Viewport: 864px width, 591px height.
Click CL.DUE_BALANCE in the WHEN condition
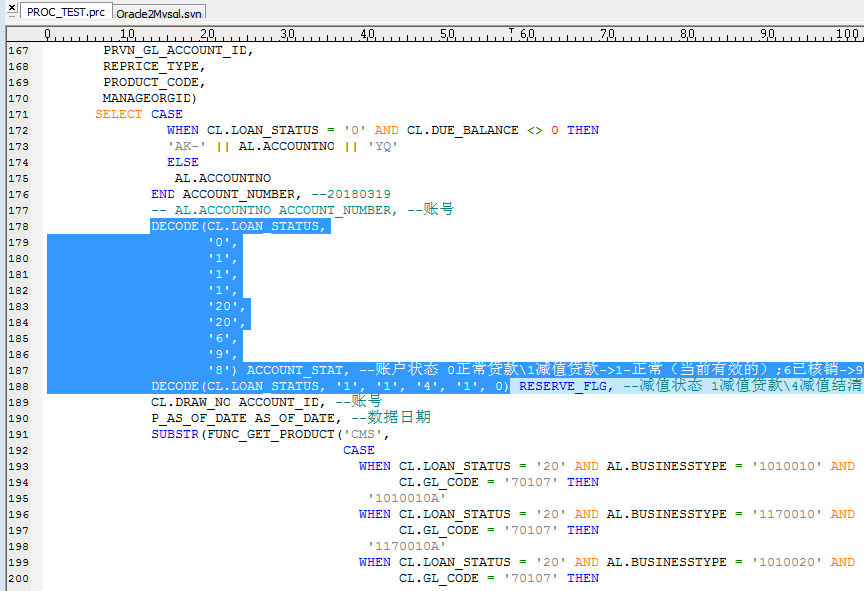click(x=462, y=131)
